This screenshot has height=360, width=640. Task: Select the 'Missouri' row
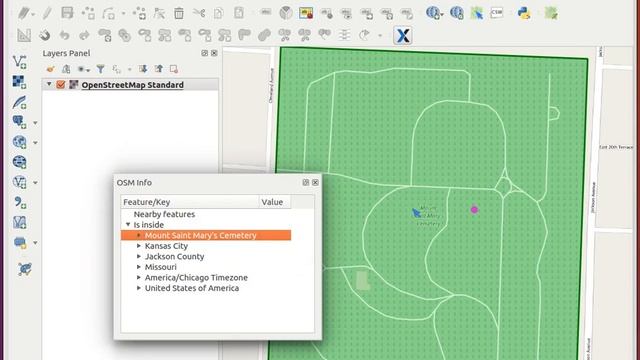click(x=160, y=267)
